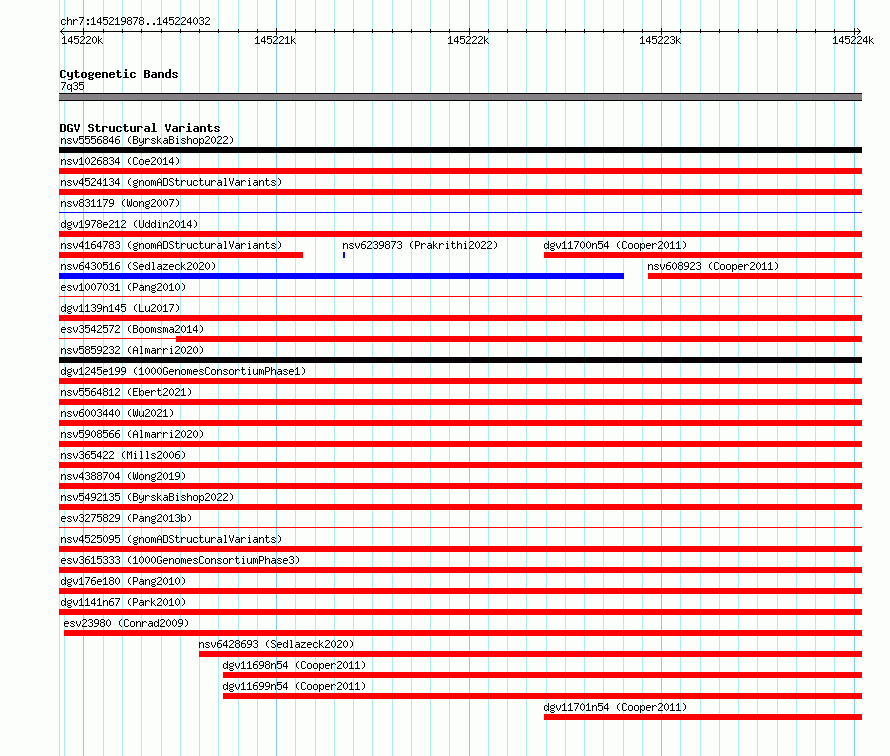Click the 145221k ruler position

(275, 40)
